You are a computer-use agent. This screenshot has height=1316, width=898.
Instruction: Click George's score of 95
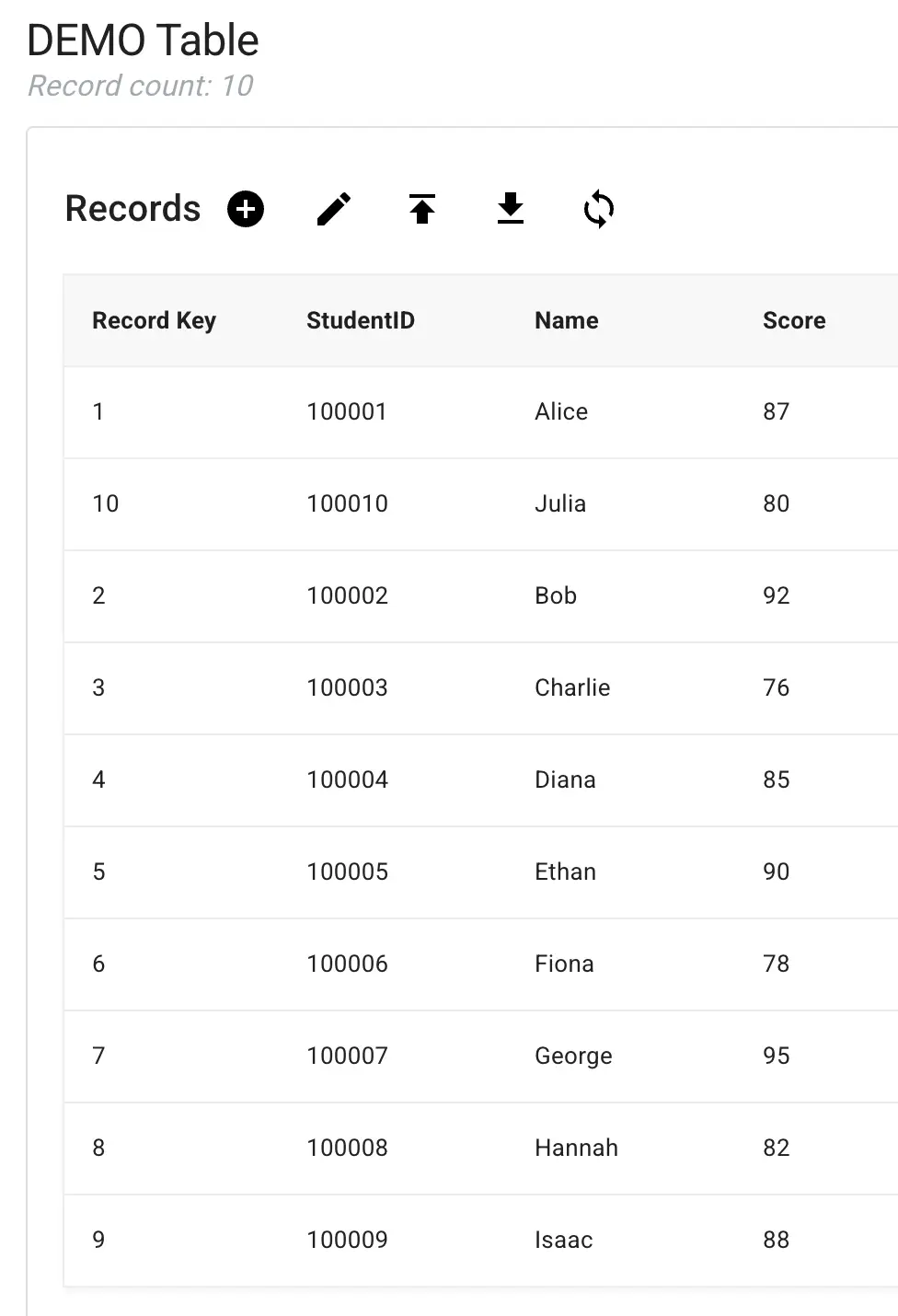pyautogui.click(x=777, y=1056)
